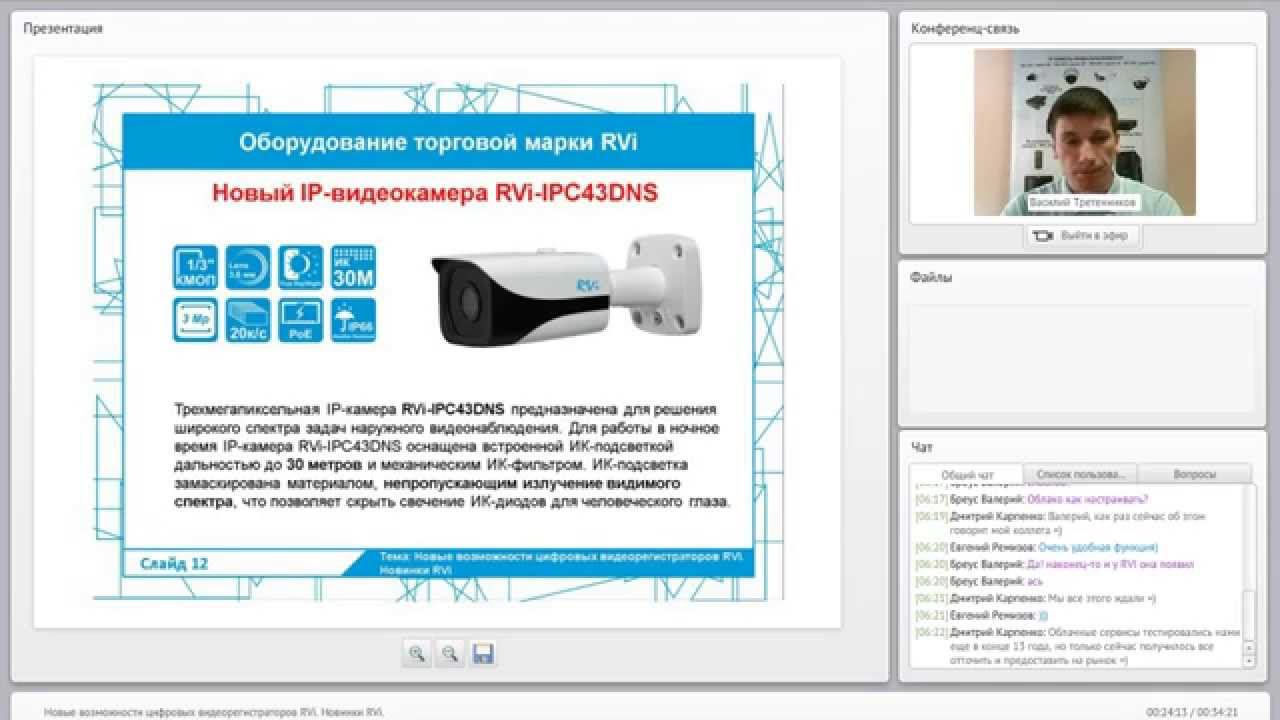
Task: Click the 20к/с frame rate icon
Action: (x=248, y=320)
